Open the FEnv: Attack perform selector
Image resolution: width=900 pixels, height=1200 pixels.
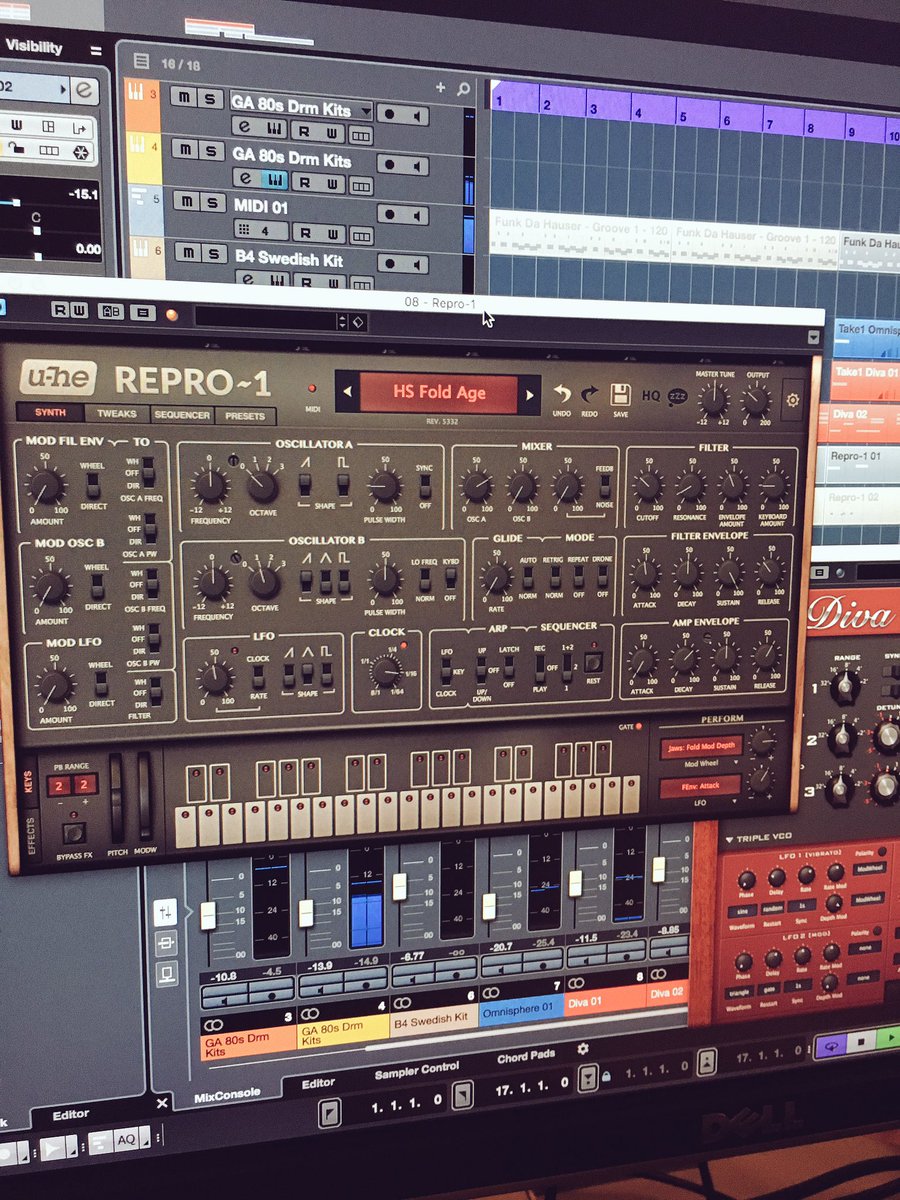coord(700,787)
